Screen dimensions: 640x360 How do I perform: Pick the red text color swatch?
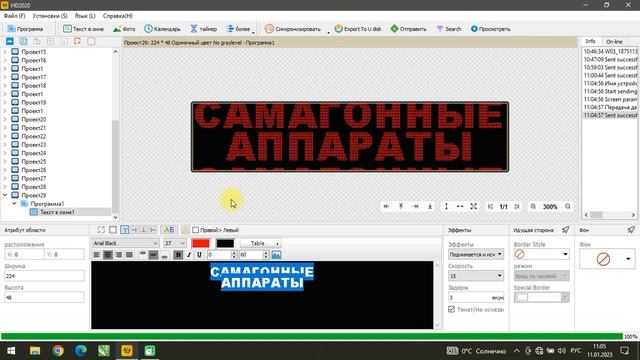(x=201, y=243)
